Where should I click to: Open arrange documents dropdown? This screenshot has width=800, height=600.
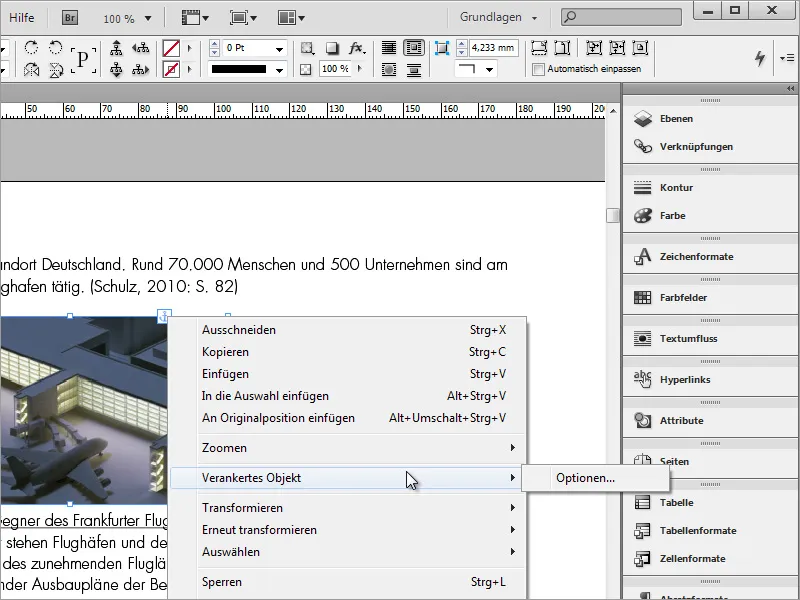click(x=291, y=18)
